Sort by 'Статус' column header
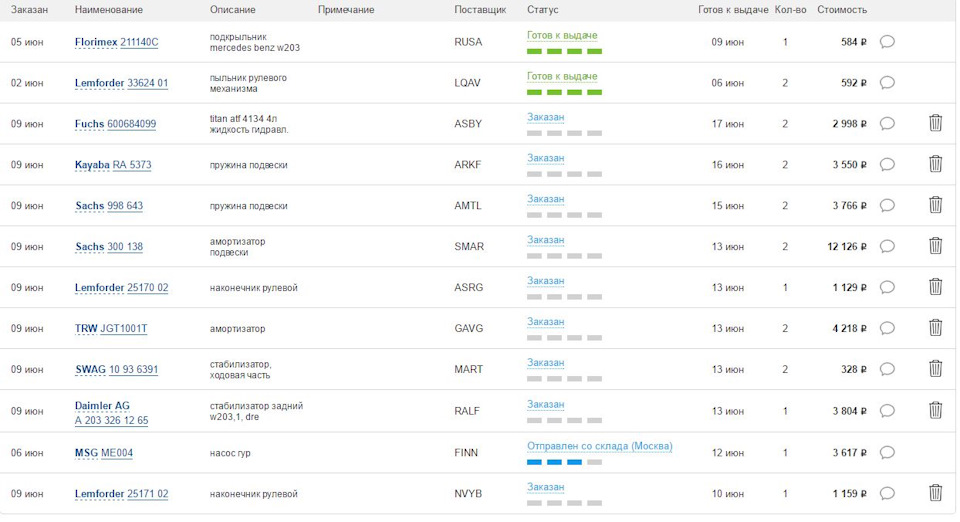The height and width of the screenshot is (522, 960). (x=542, y=10)
